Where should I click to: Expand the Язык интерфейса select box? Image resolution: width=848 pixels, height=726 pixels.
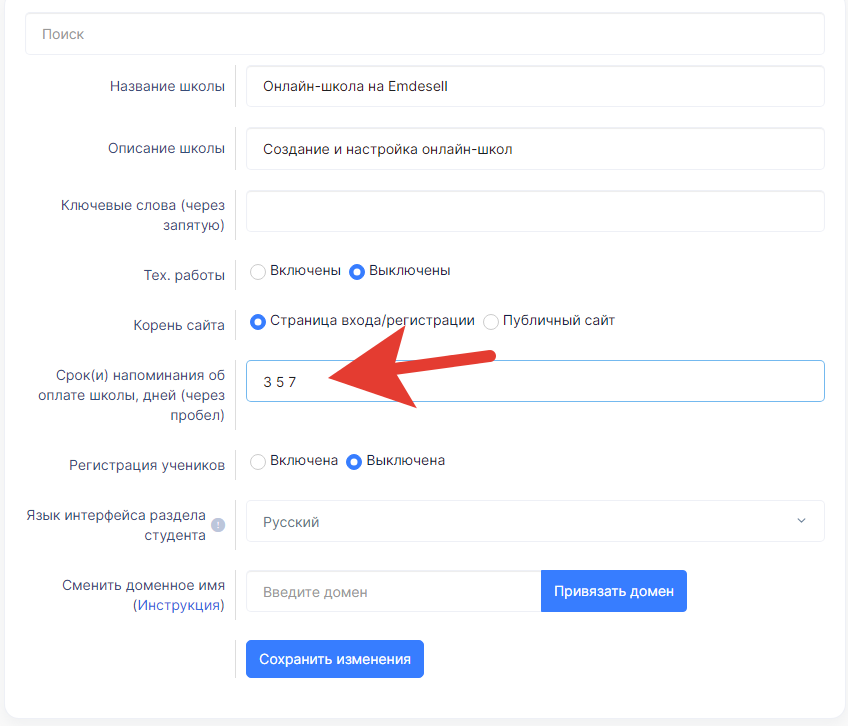point(535,521)
